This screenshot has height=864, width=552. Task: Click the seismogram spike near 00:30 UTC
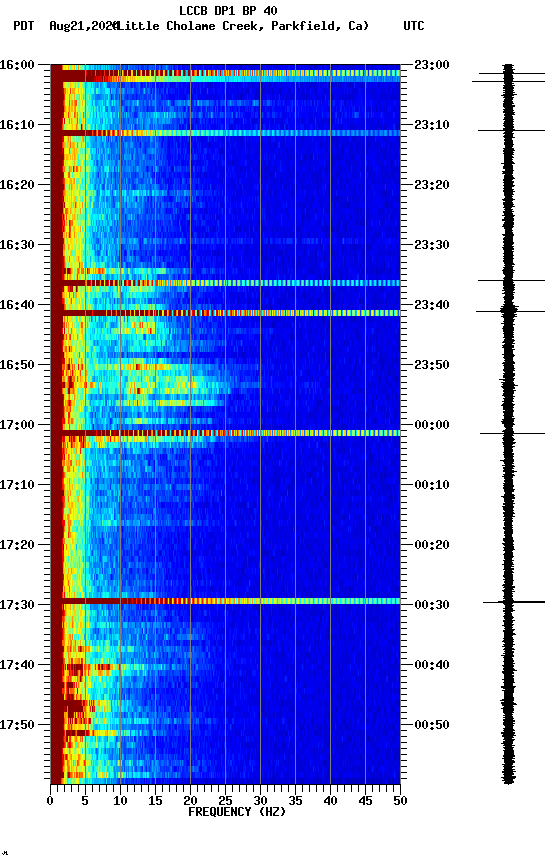(x=514, y=602)
